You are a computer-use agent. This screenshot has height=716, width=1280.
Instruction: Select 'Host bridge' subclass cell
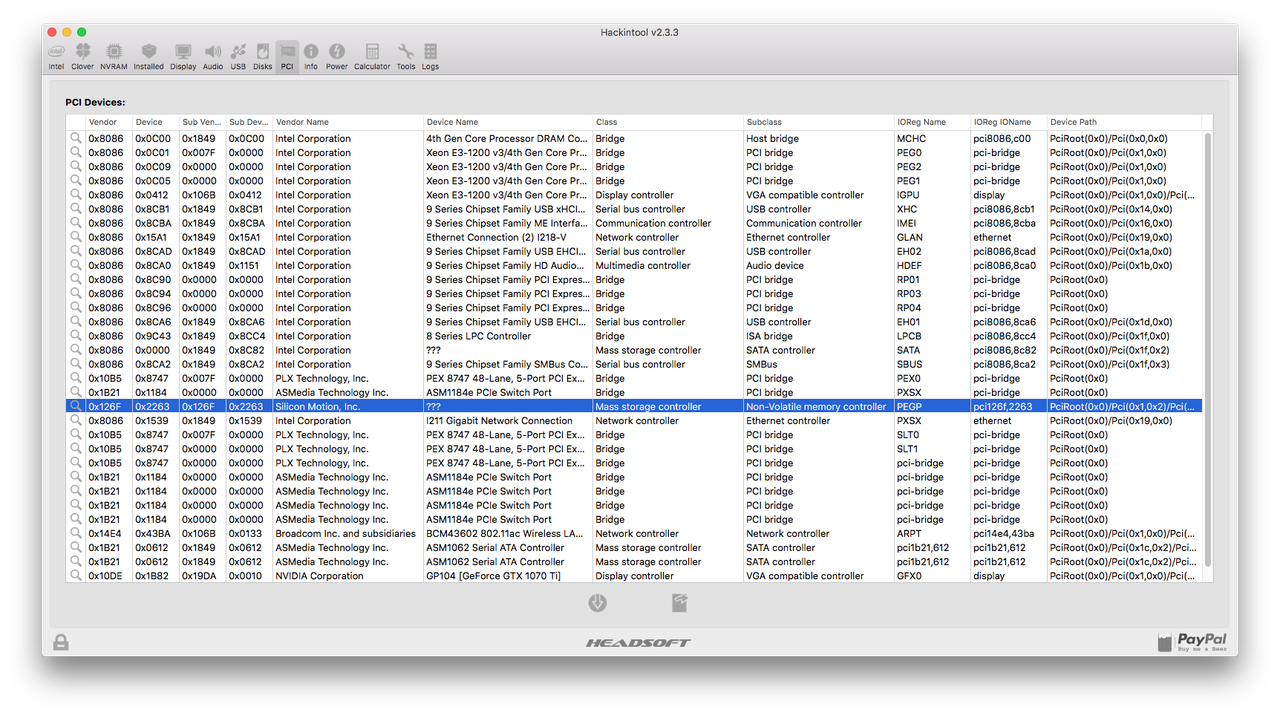pos(772,139)
